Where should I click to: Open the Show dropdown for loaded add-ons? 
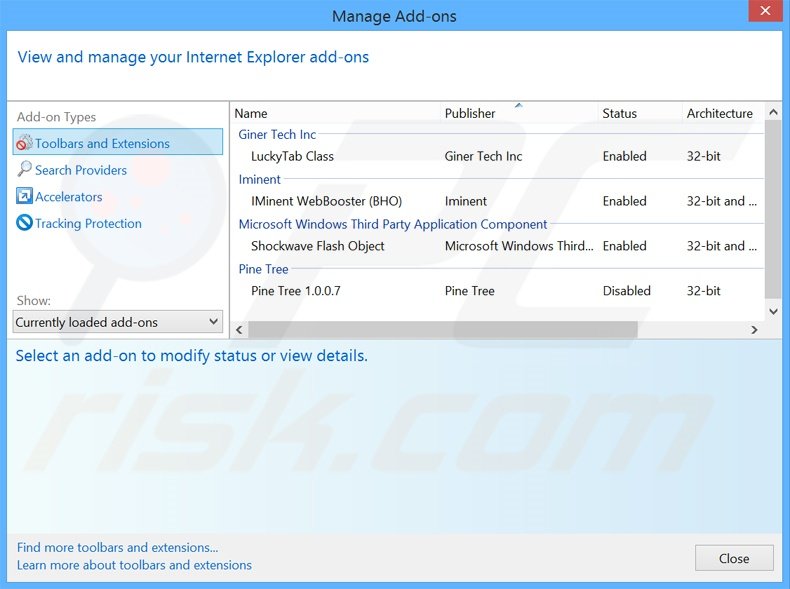coord(118,322)
